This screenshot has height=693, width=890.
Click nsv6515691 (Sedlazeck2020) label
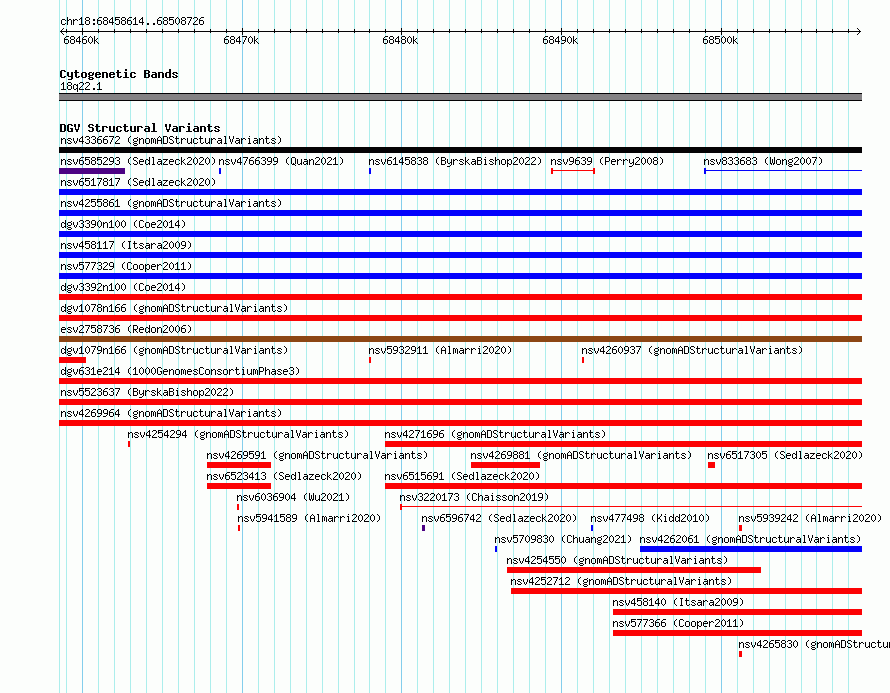pos(462,476)
